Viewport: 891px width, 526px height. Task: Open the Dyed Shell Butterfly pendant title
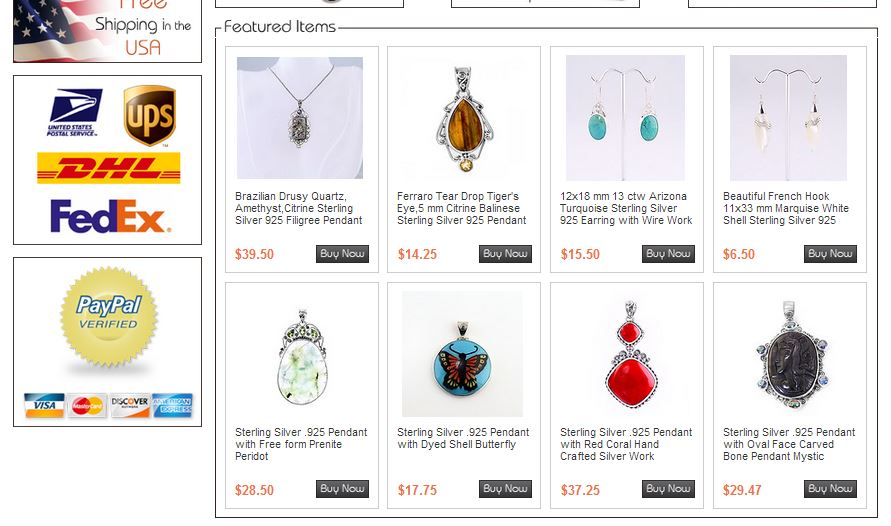(463, 439)
